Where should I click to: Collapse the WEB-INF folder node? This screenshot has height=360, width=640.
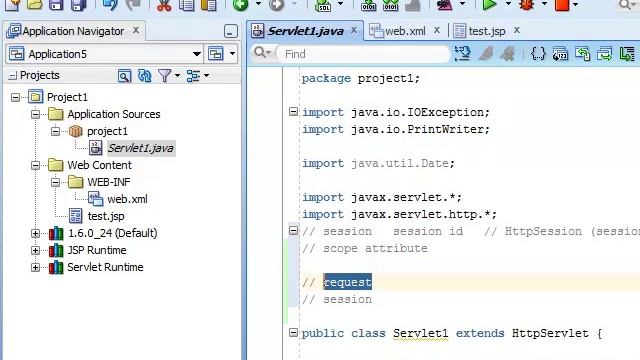click(56, 182)
